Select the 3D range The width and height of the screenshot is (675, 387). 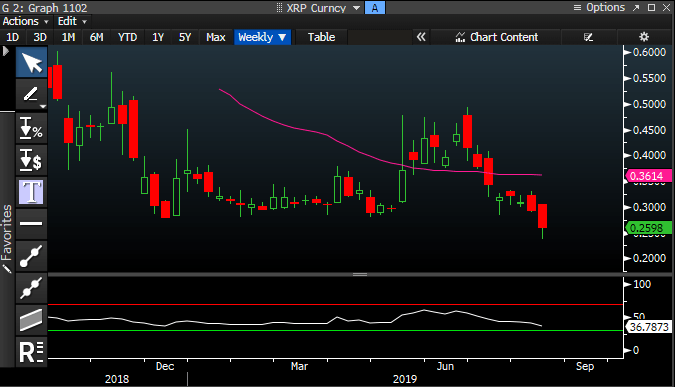point(40,37)
